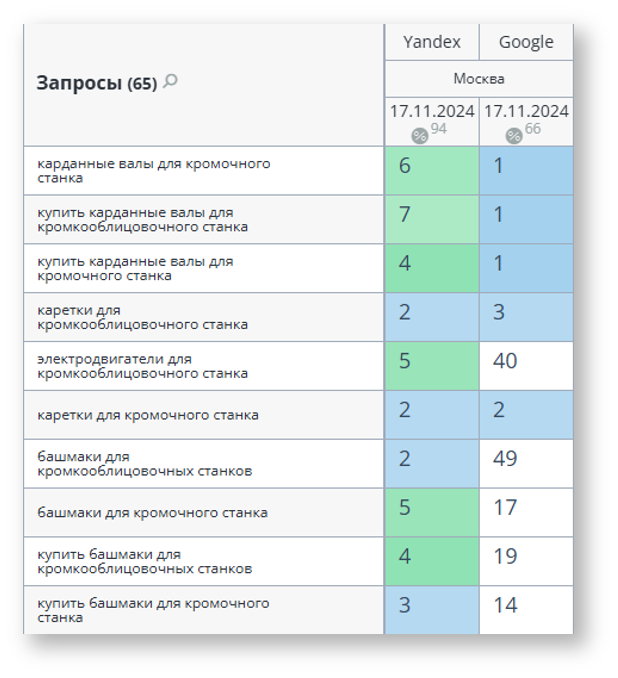Select query карданные валы для кромочного станка

pyautogui.click(x=154, y=171)
